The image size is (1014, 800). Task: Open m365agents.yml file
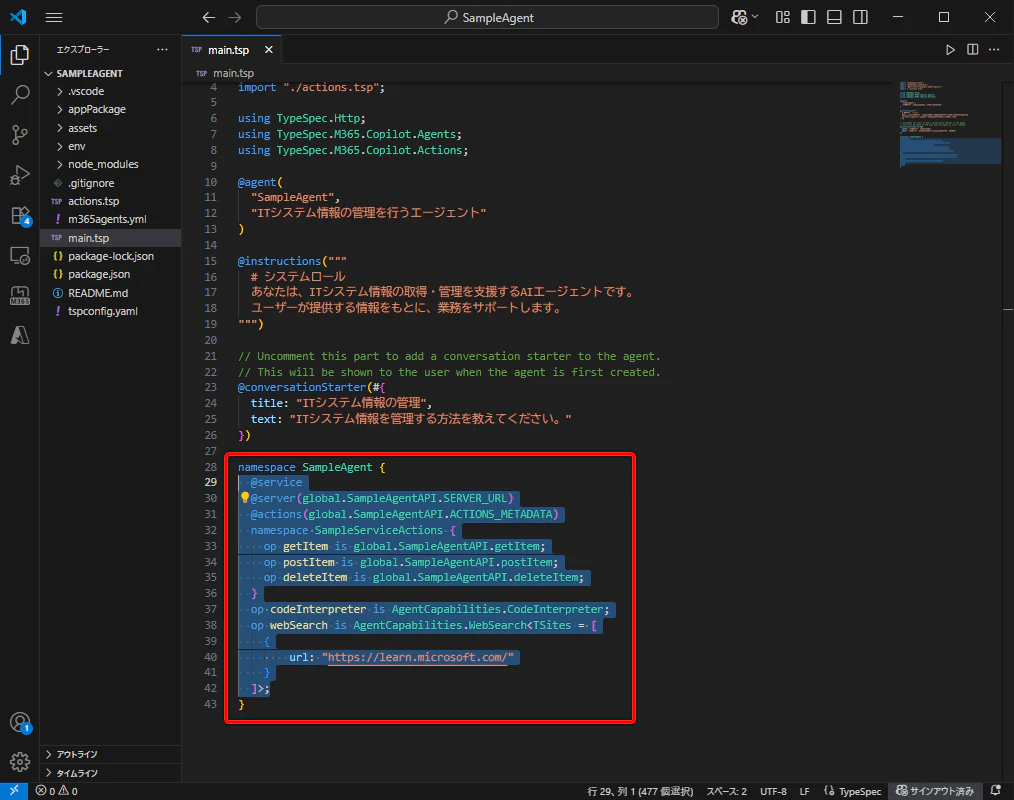107,219
